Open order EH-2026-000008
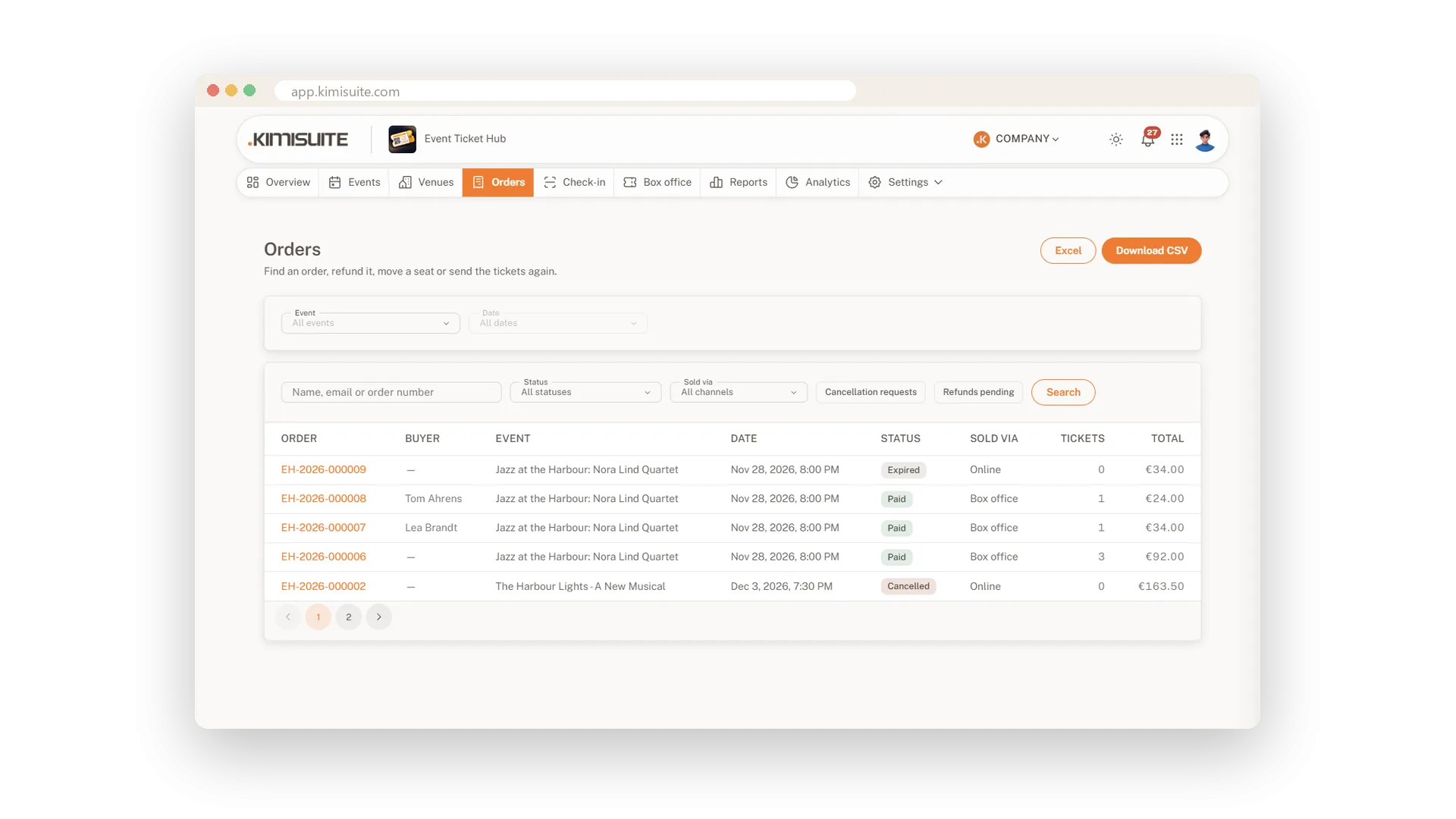 click(x=324, y=499)
